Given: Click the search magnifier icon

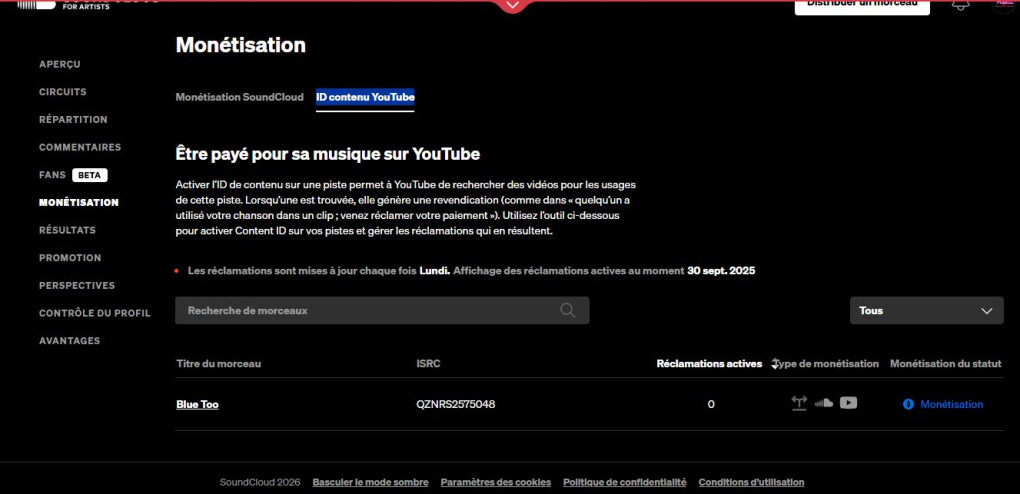Looking at the screenshot, I should pyautogui.click(x=567, y=310).
